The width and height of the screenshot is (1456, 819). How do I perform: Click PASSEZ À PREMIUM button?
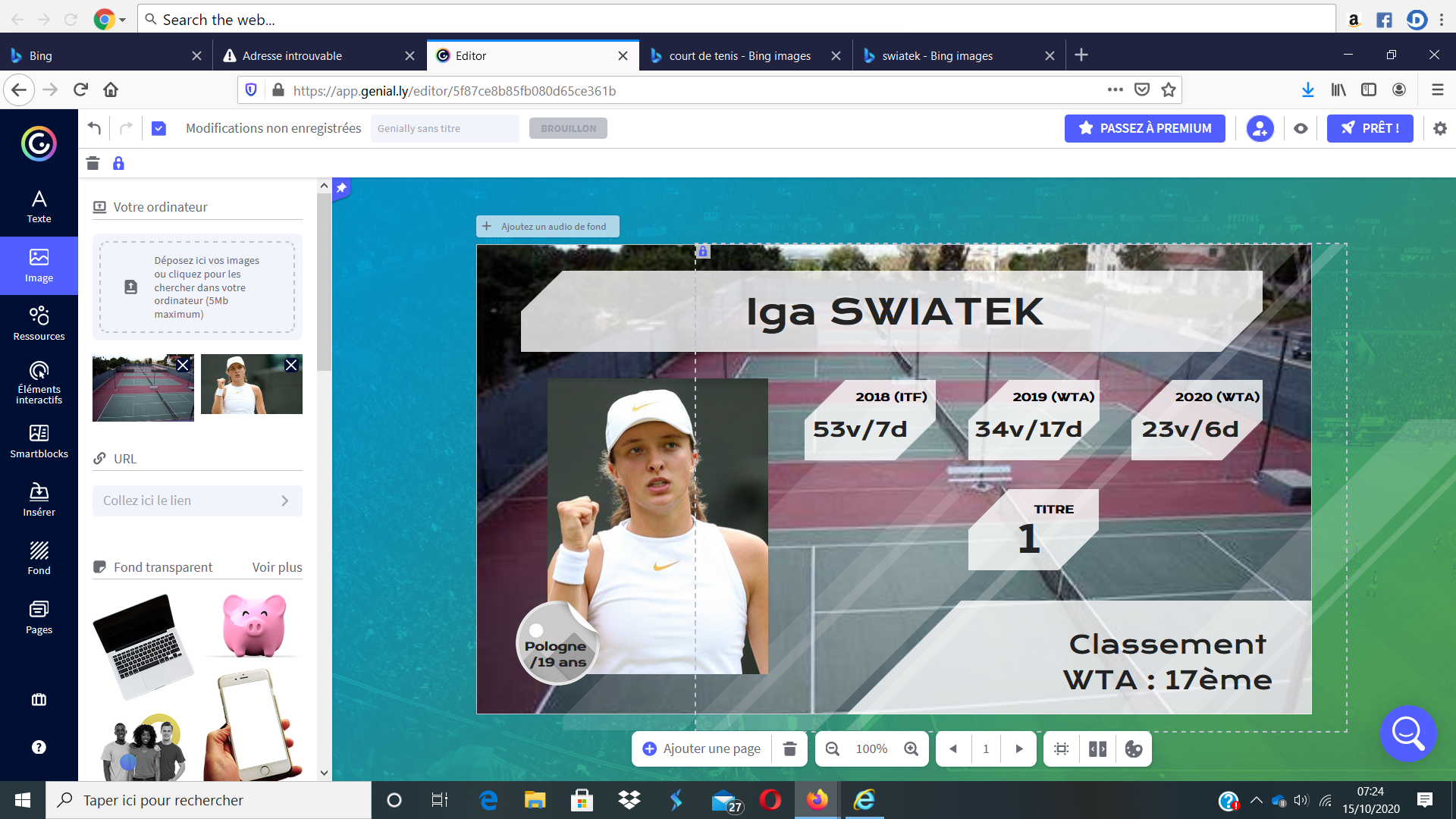[x=1144, y=128]
